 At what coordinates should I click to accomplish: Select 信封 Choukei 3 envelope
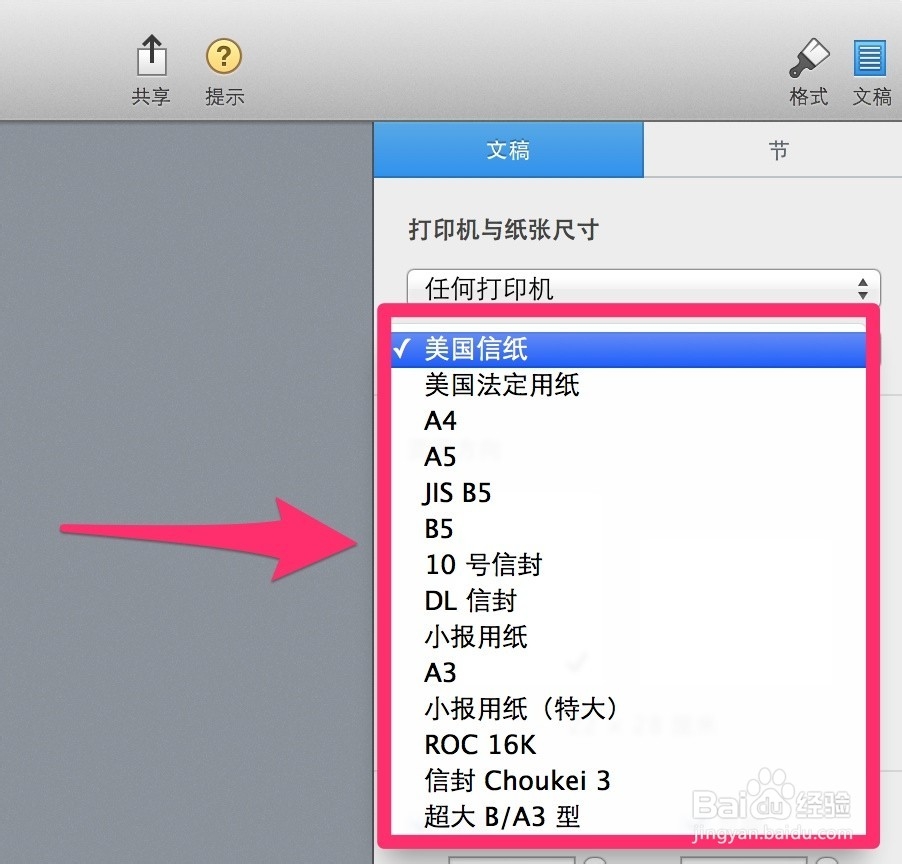[x=628, y=781]
